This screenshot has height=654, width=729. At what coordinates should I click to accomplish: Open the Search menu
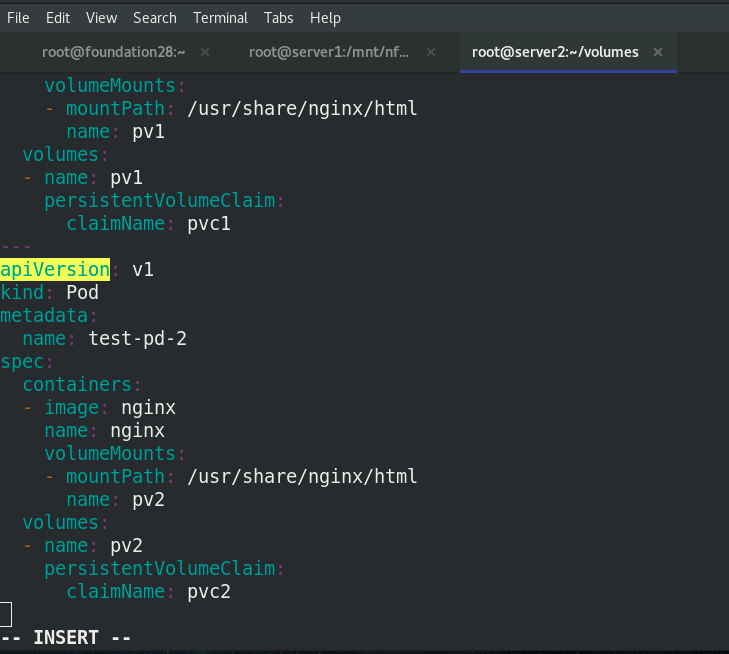(155, 18)
